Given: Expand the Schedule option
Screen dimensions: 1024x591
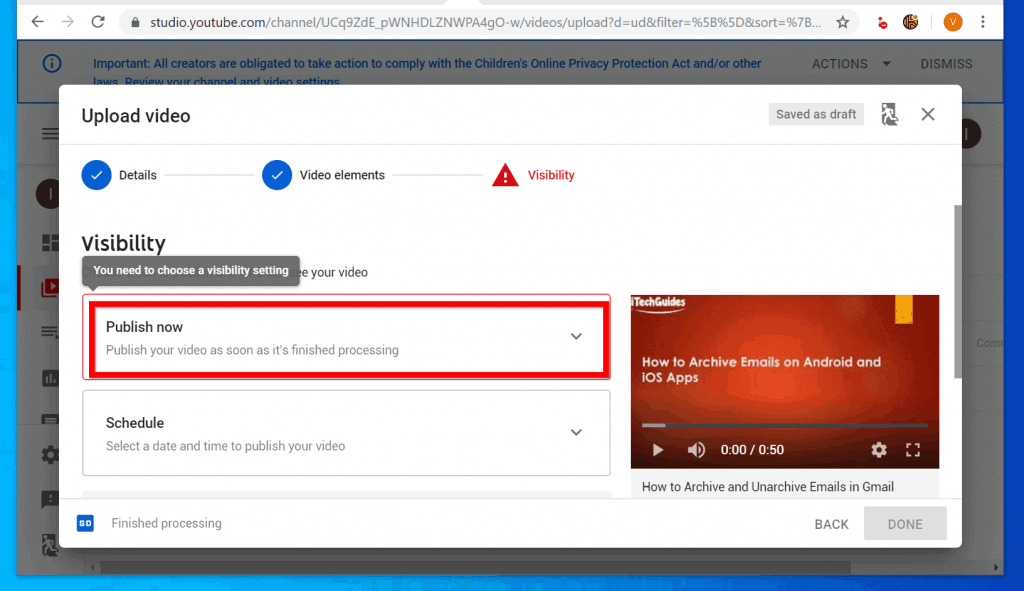Looking at the screenshot, I should tap(346, 433).
